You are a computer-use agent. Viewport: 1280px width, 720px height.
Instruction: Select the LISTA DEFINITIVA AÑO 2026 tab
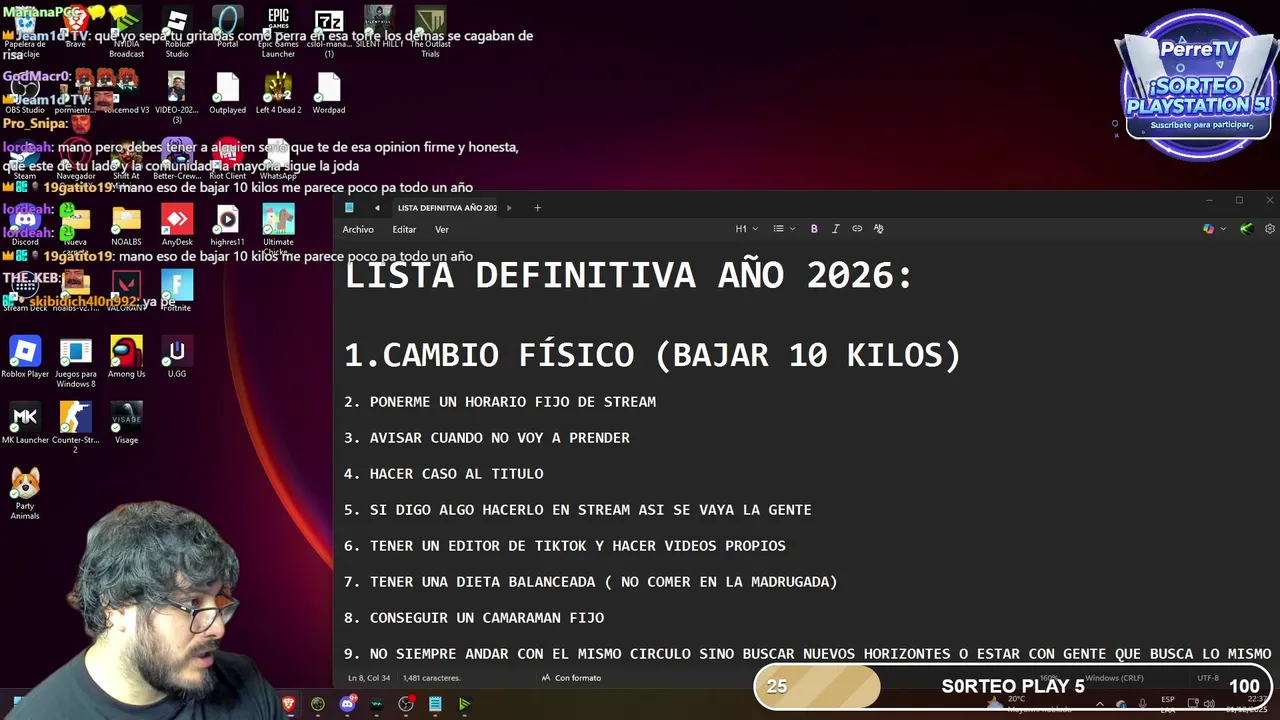click(447, 208)
